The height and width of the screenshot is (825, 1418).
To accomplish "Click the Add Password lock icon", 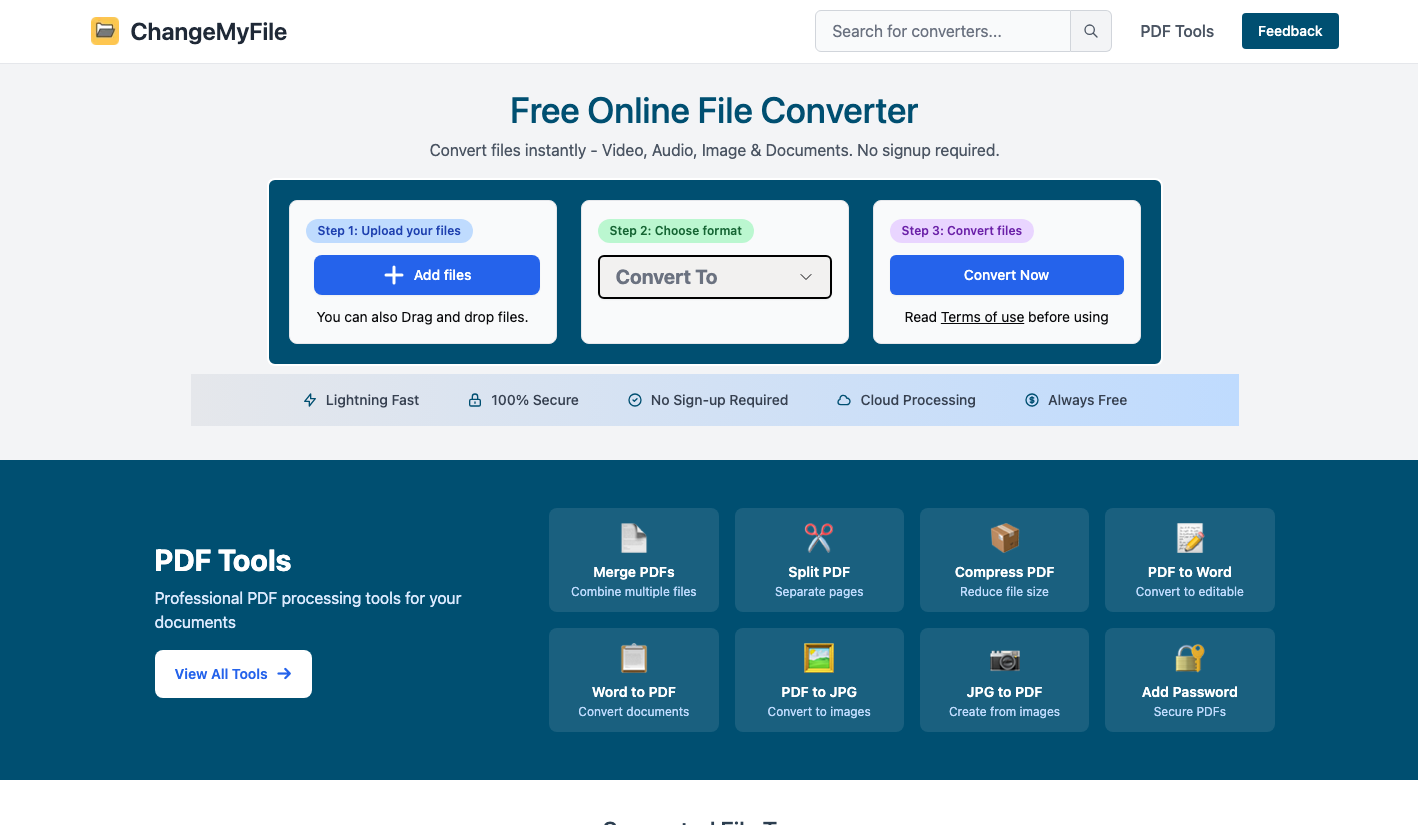I will 1189,657.
